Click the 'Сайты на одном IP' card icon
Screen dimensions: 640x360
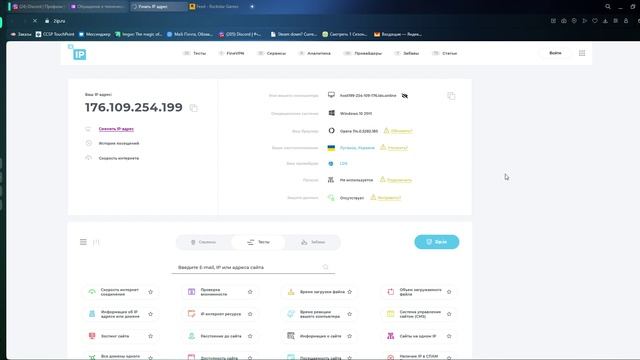point(391,336)
